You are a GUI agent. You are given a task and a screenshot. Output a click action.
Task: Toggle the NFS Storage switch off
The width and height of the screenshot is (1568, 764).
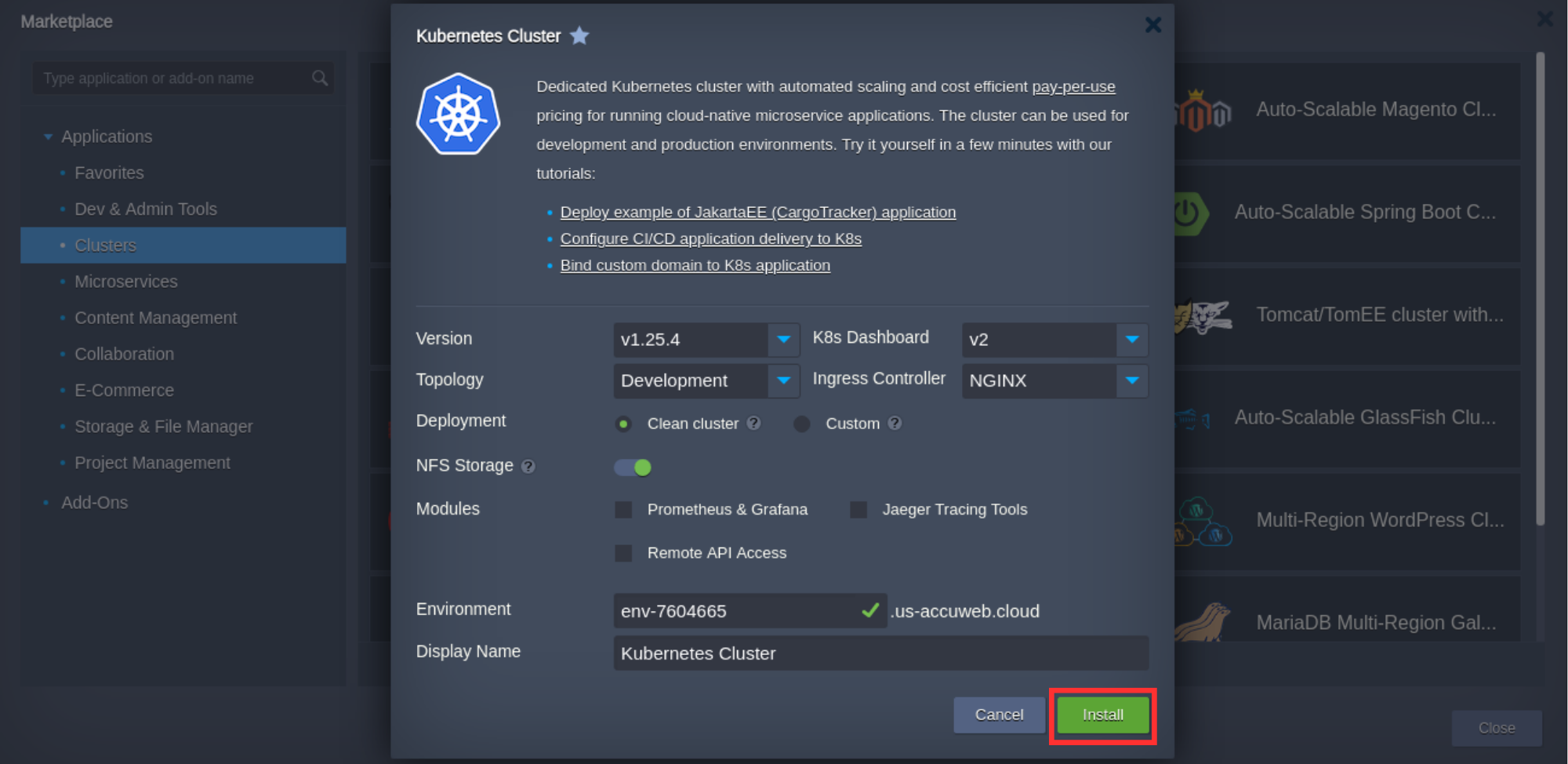point(633,467)
